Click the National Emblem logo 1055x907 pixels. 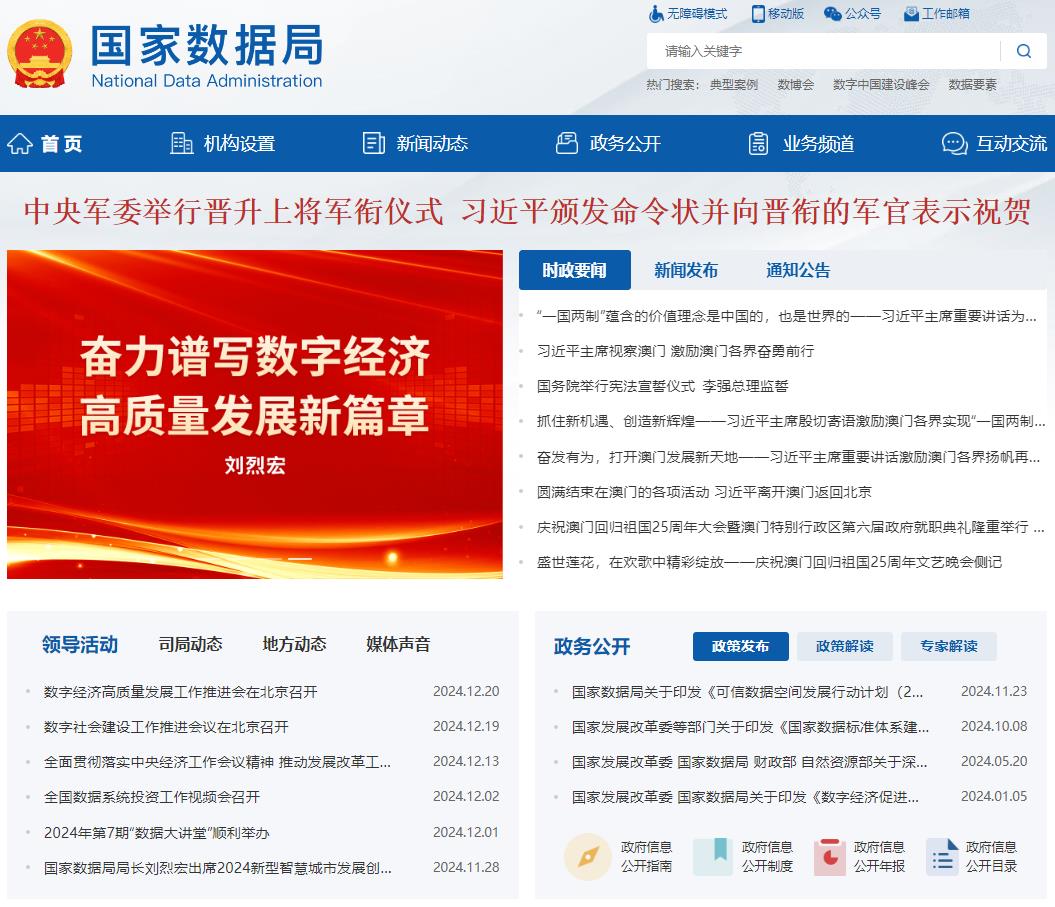[x=40, y=54]
